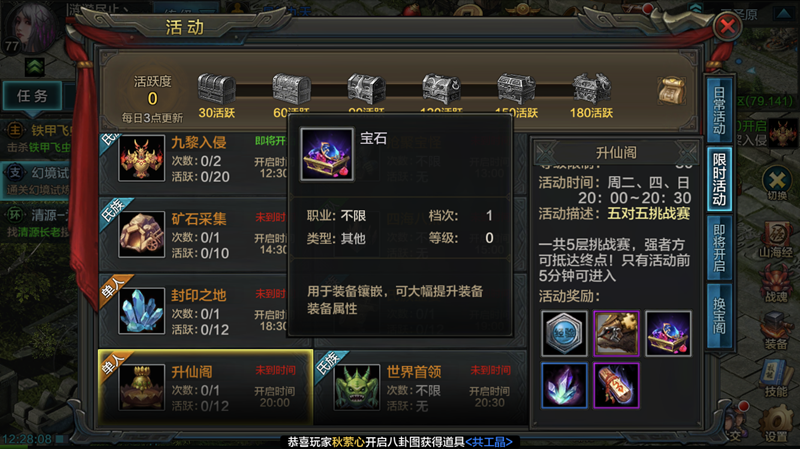This screenshot has width=800, height=449.
Task: Select the gem chest reward icon
Action: [x=668, y=333]
